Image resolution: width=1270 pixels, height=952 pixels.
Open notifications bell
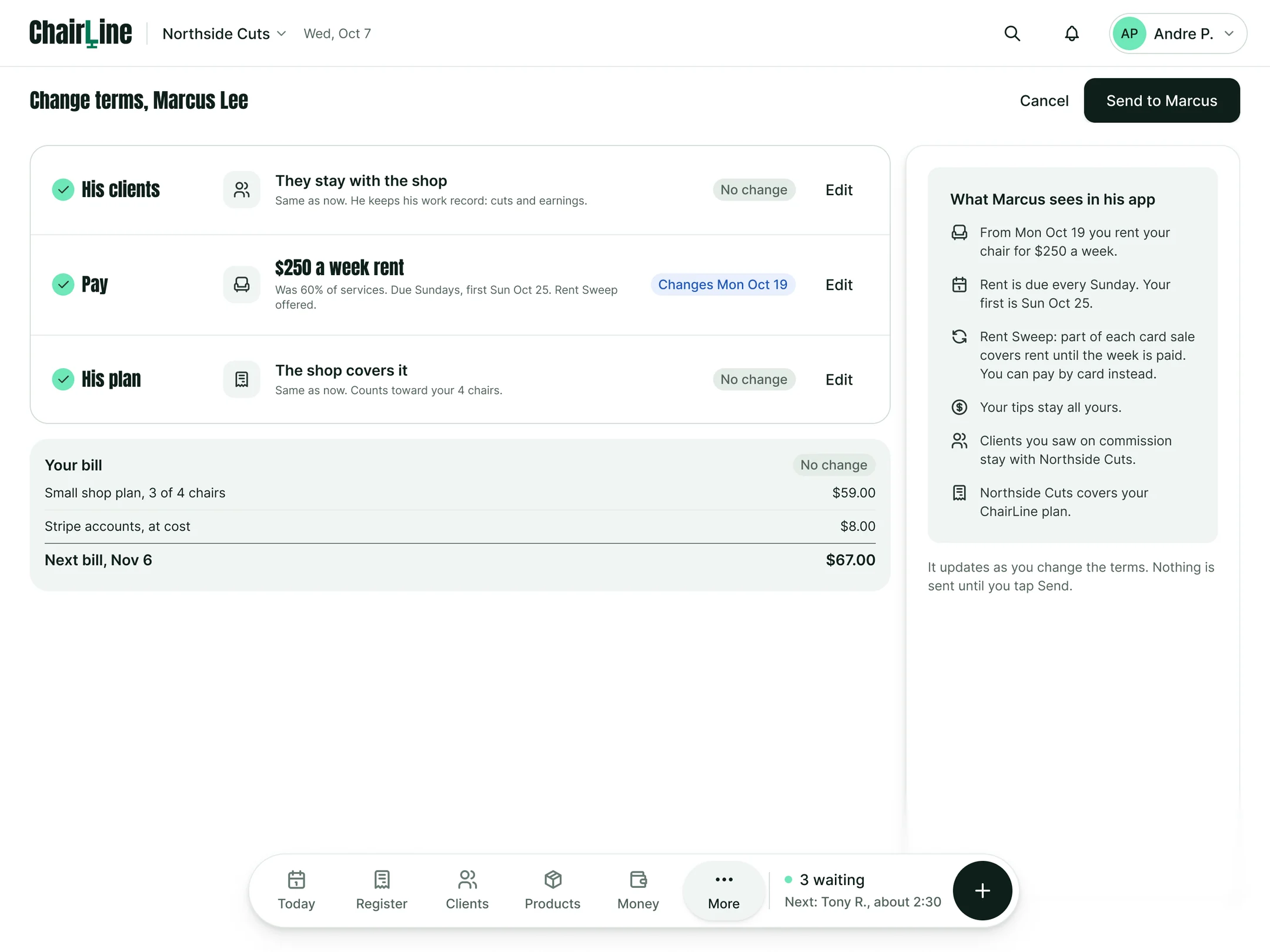tap(1072, 34)
